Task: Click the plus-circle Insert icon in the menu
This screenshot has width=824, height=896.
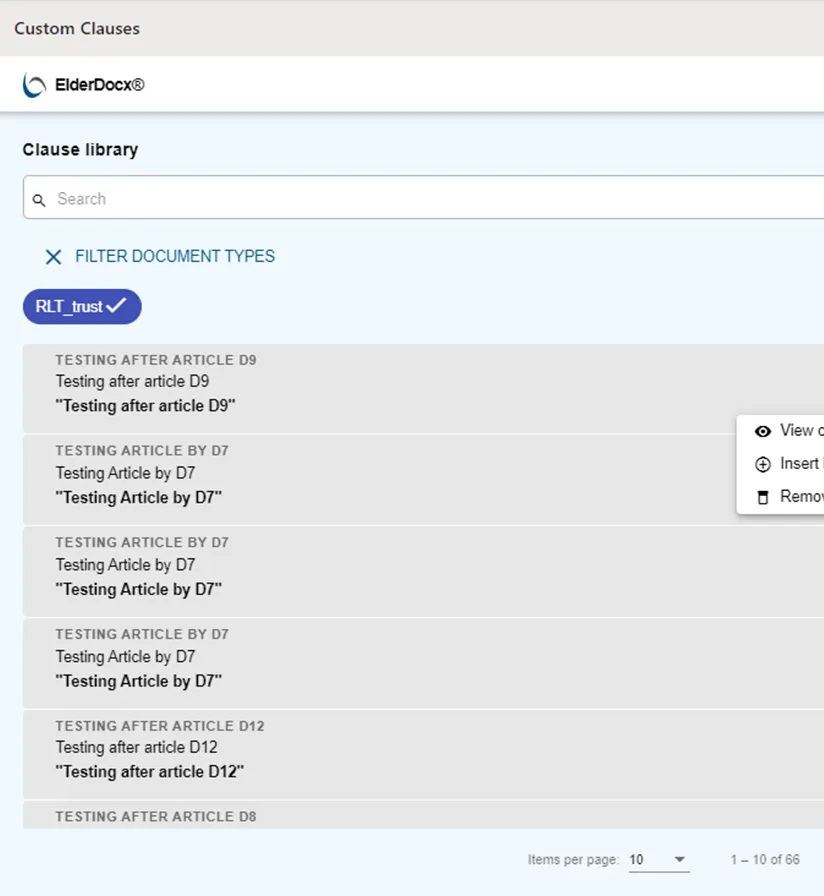Action: pos(763,464)
